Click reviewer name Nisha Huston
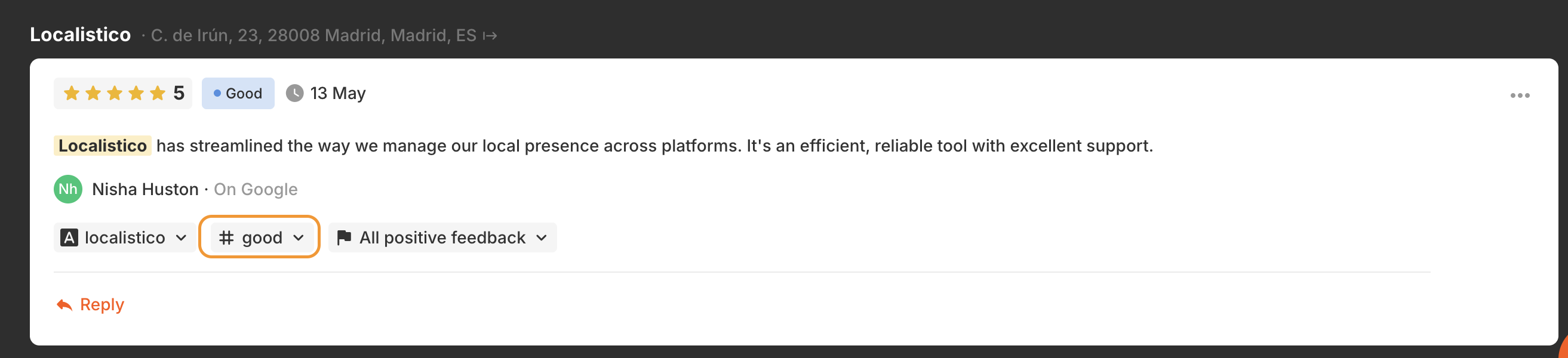This screenshot has height=358, width=1568. 145,189
